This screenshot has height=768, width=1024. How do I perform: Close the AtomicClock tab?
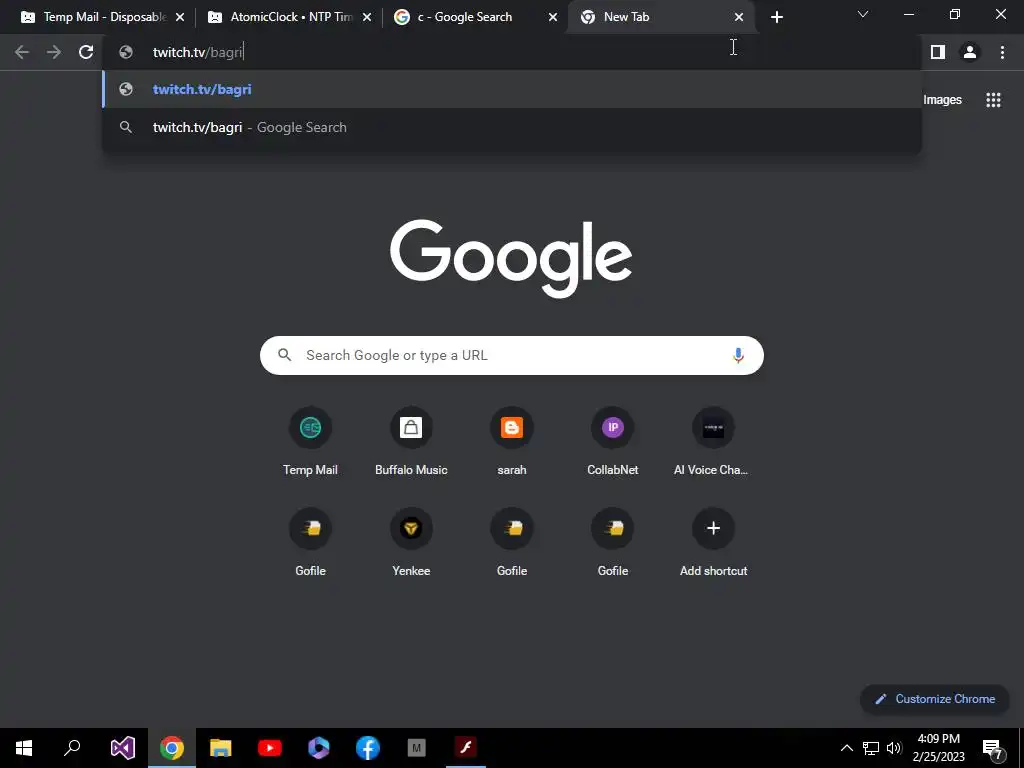click(x=367, y=18)
